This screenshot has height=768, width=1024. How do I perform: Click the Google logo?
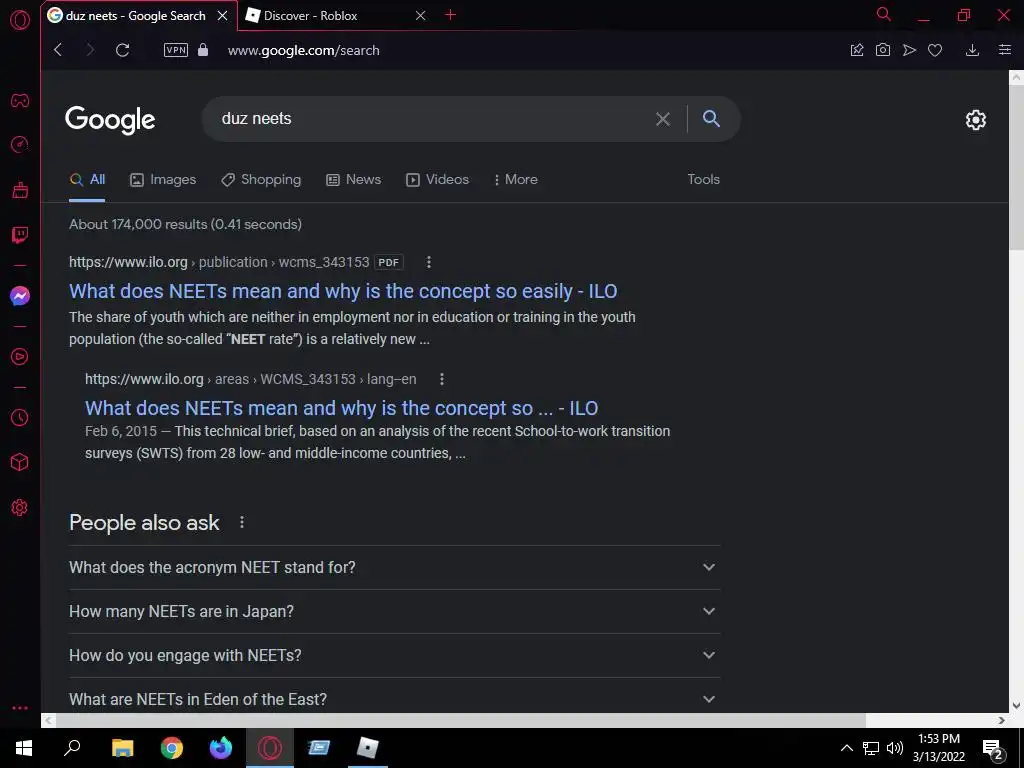click(110, 120)
